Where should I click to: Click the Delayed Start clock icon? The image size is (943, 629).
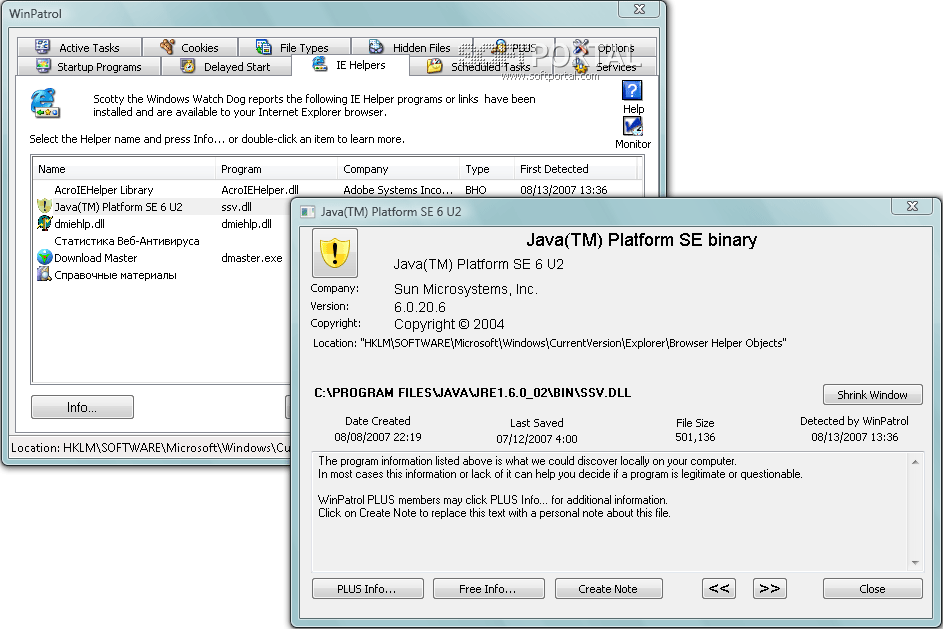pos(188,66)
